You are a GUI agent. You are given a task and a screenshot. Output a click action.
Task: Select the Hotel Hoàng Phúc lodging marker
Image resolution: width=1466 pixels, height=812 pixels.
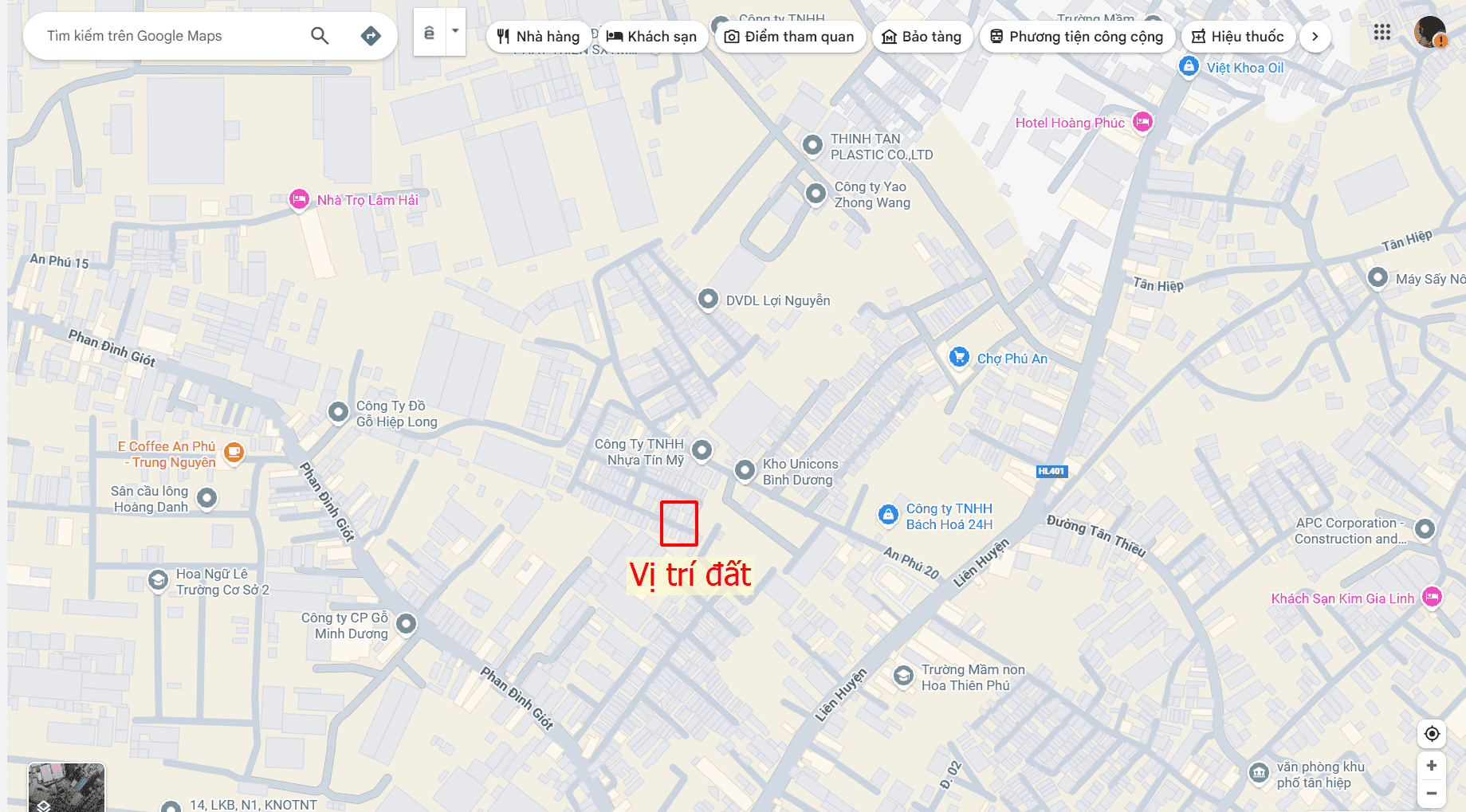pos(1142,122)
